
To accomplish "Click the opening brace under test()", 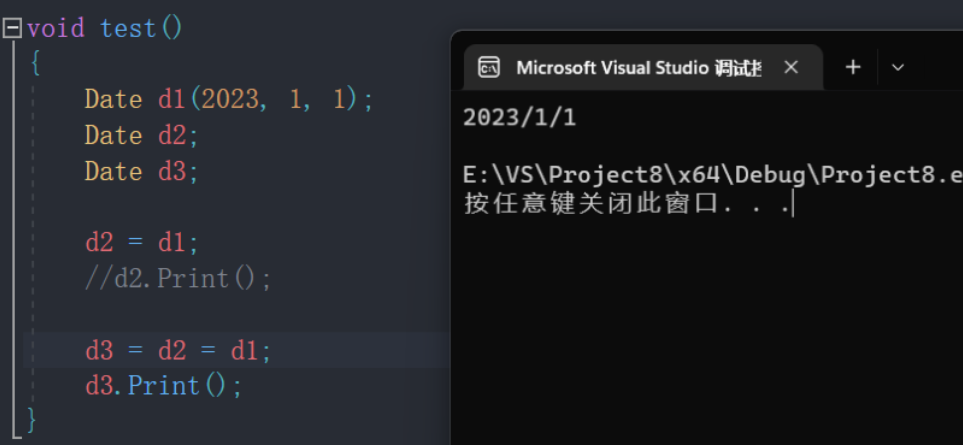I will click(x=35, y=64).
